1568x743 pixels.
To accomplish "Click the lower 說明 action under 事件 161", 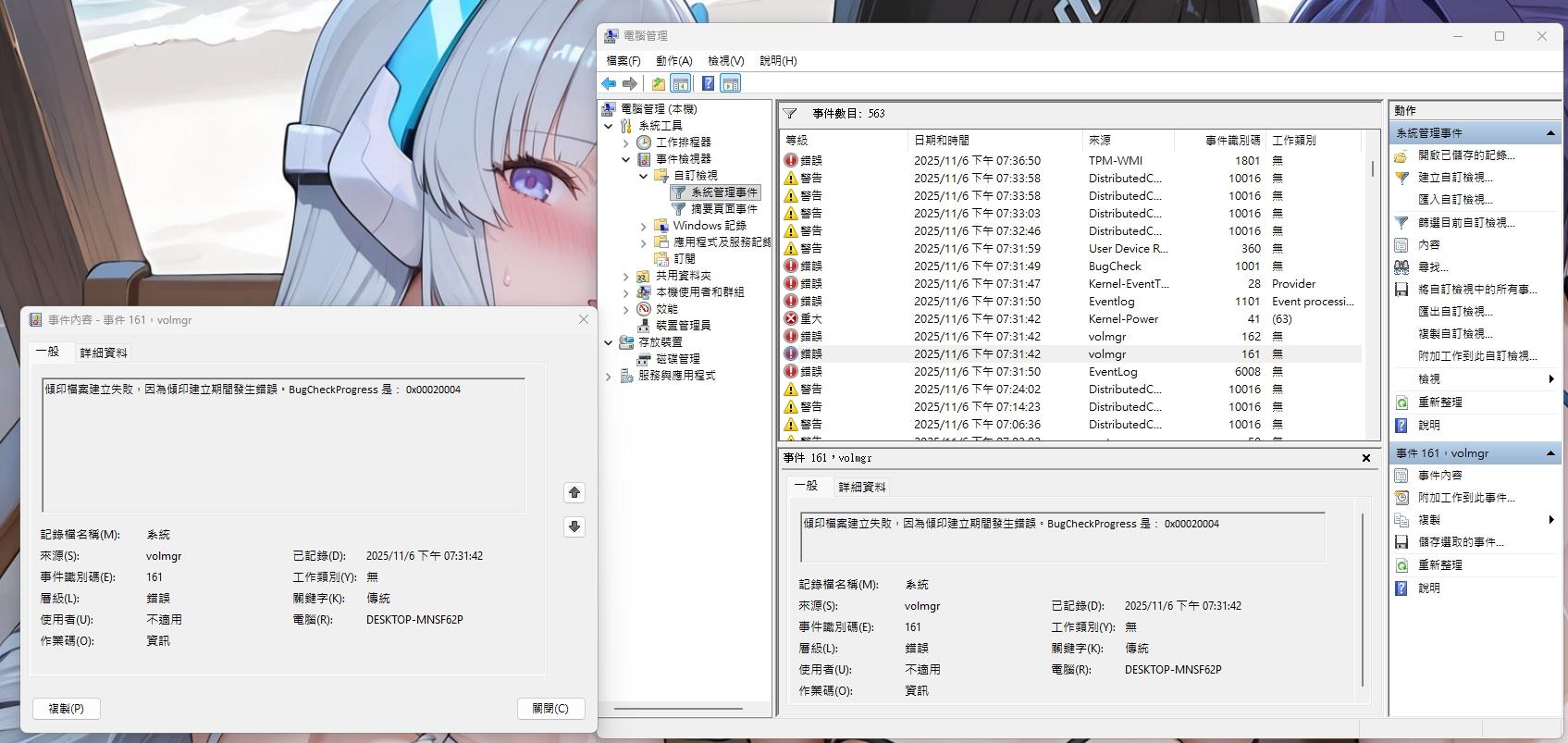I will click(1429, 588).
